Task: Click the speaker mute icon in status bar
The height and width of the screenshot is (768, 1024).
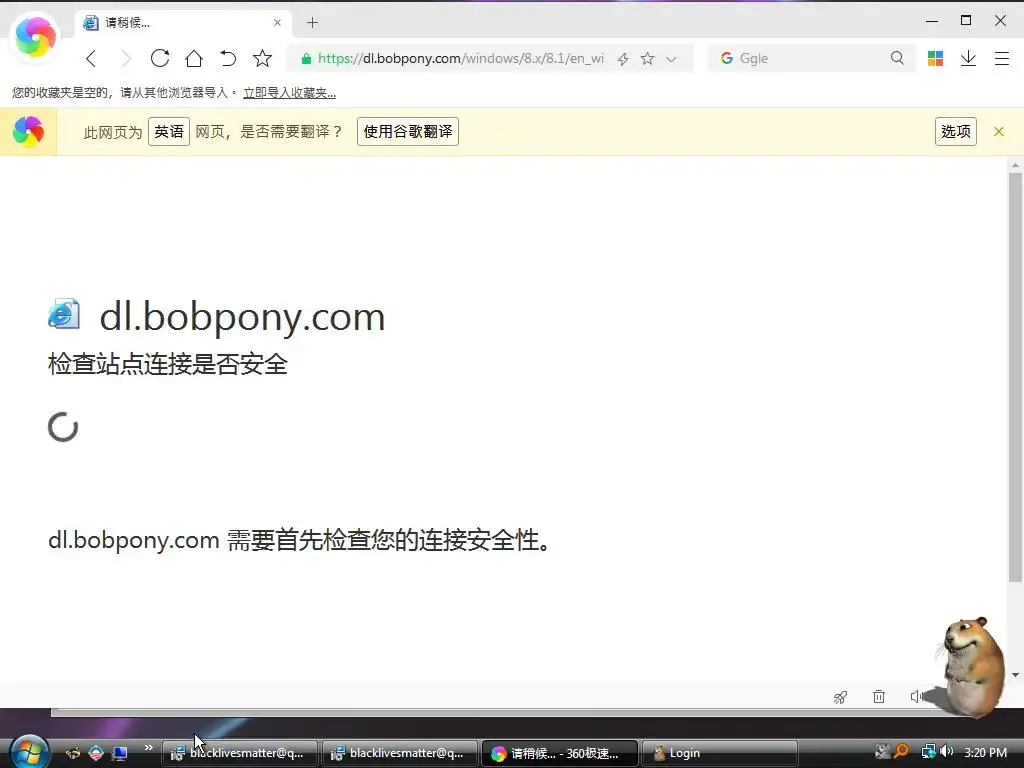Action: 916,697
